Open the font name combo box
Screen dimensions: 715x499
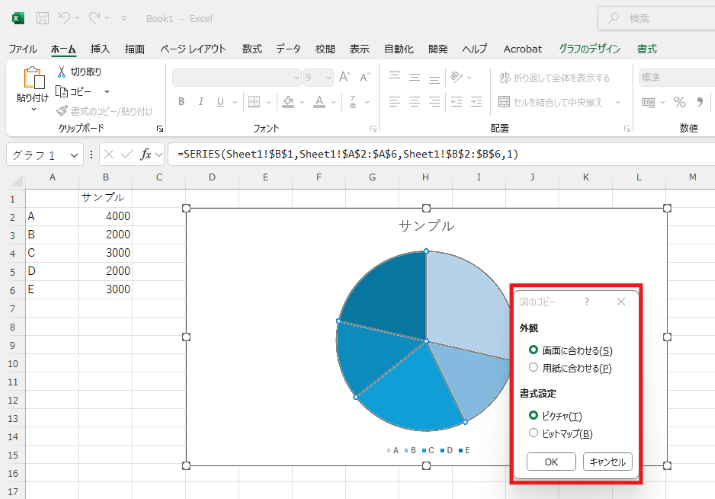tap(237, 78)
